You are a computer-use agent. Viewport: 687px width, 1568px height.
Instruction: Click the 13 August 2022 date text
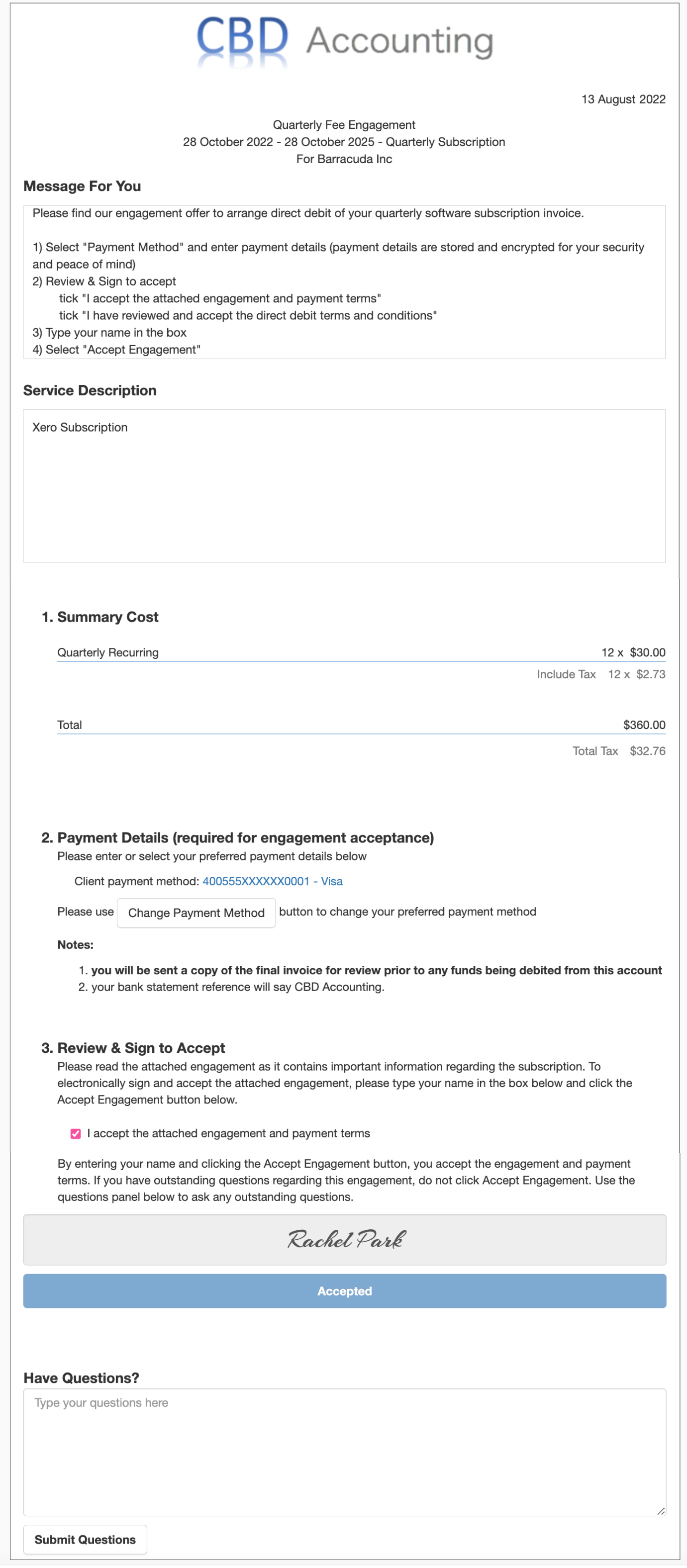624,99
